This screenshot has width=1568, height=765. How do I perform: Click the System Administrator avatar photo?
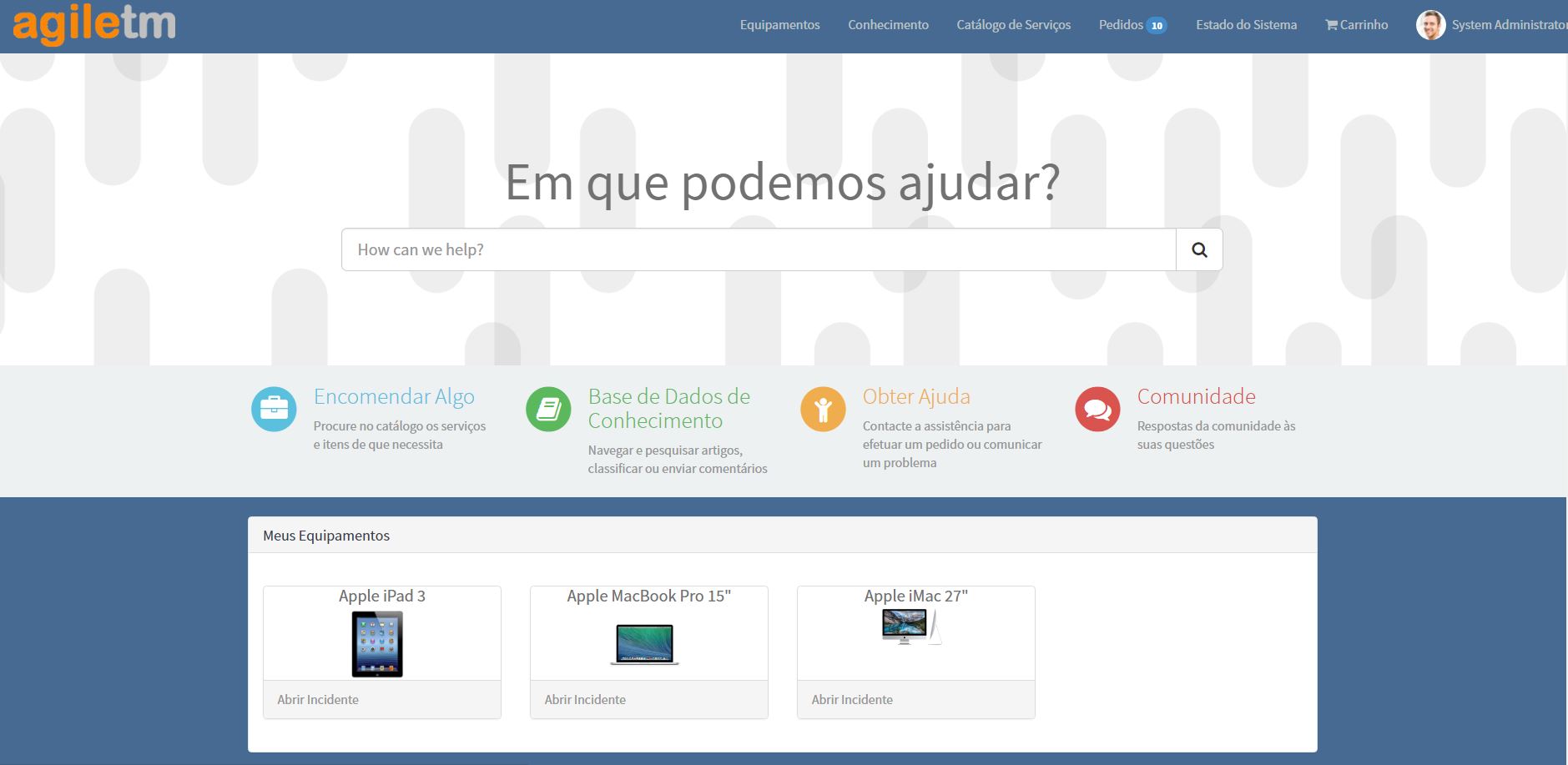click(1430, 25)
